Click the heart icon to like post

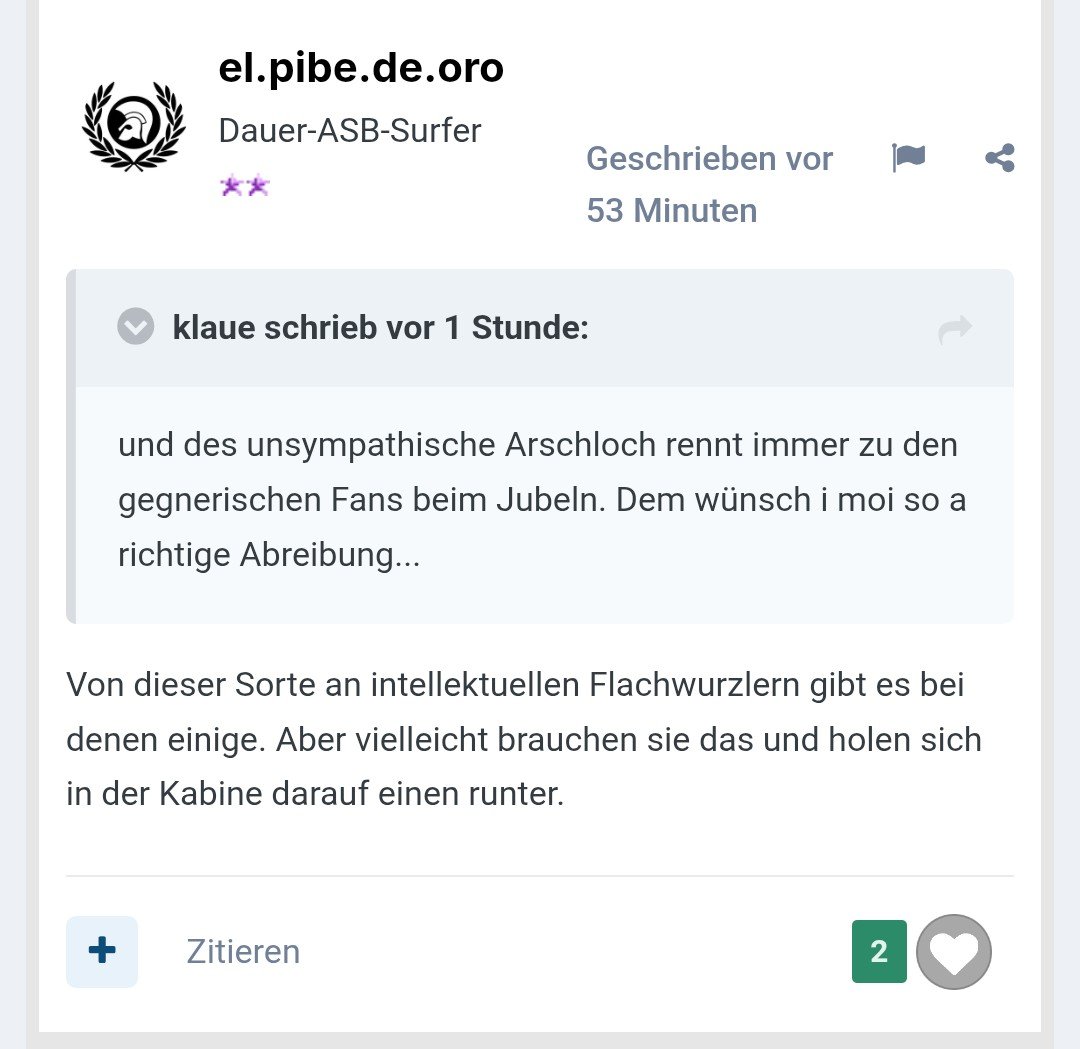point(954,952)
